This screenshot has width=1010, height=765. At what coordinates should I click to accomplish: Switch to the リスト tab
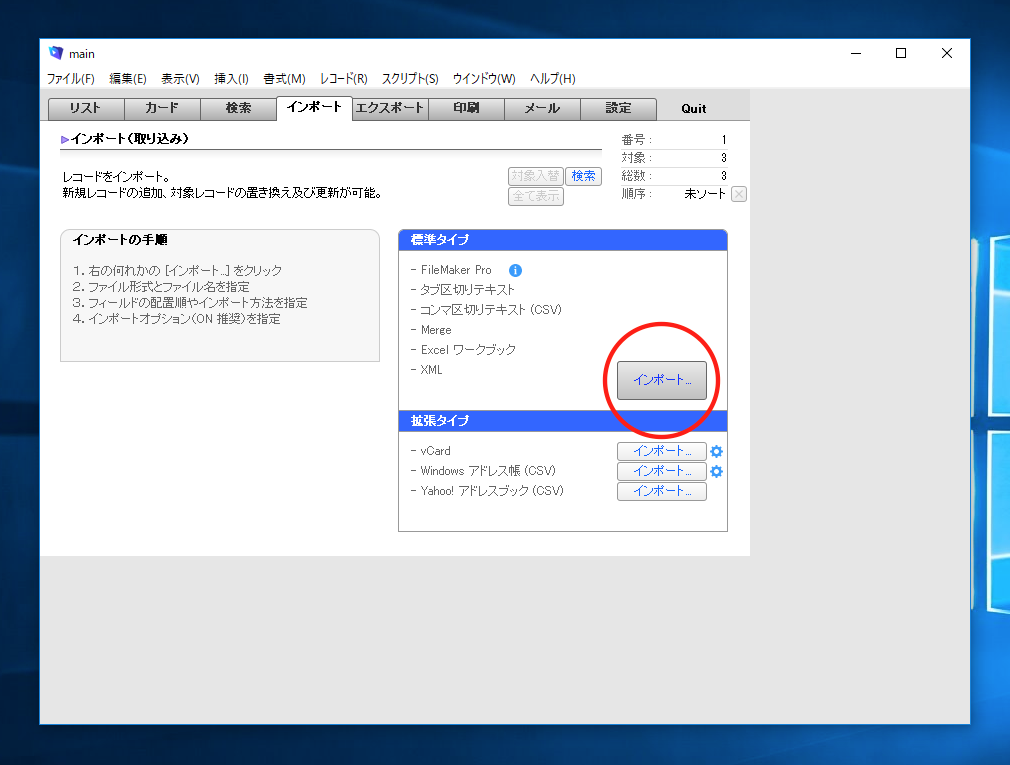[x=86, y=109]
